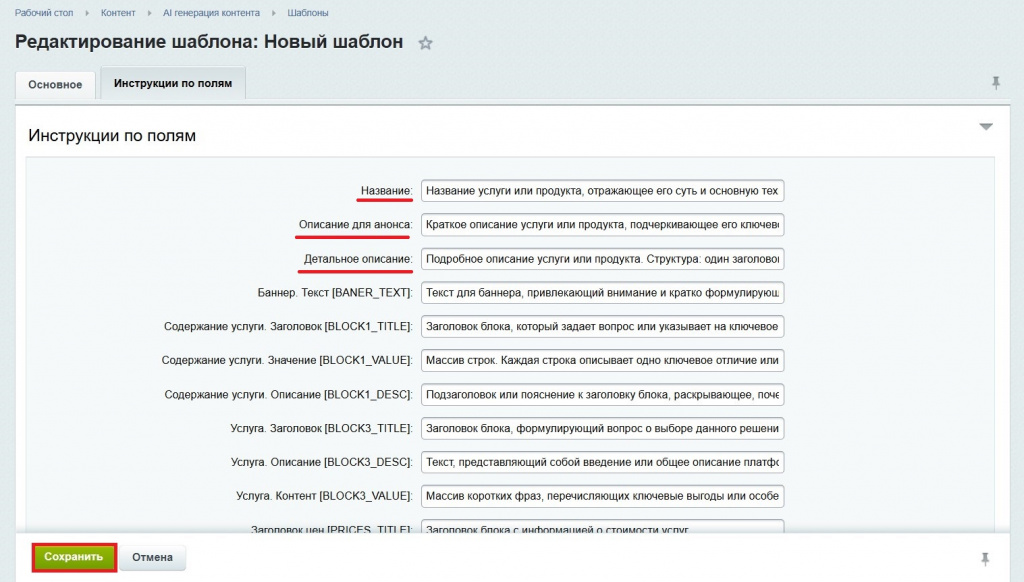Click the BLOCK3_TITLE input field
Image resolution: width=1024 pixels, height=582 pixels.
point(602,429)
